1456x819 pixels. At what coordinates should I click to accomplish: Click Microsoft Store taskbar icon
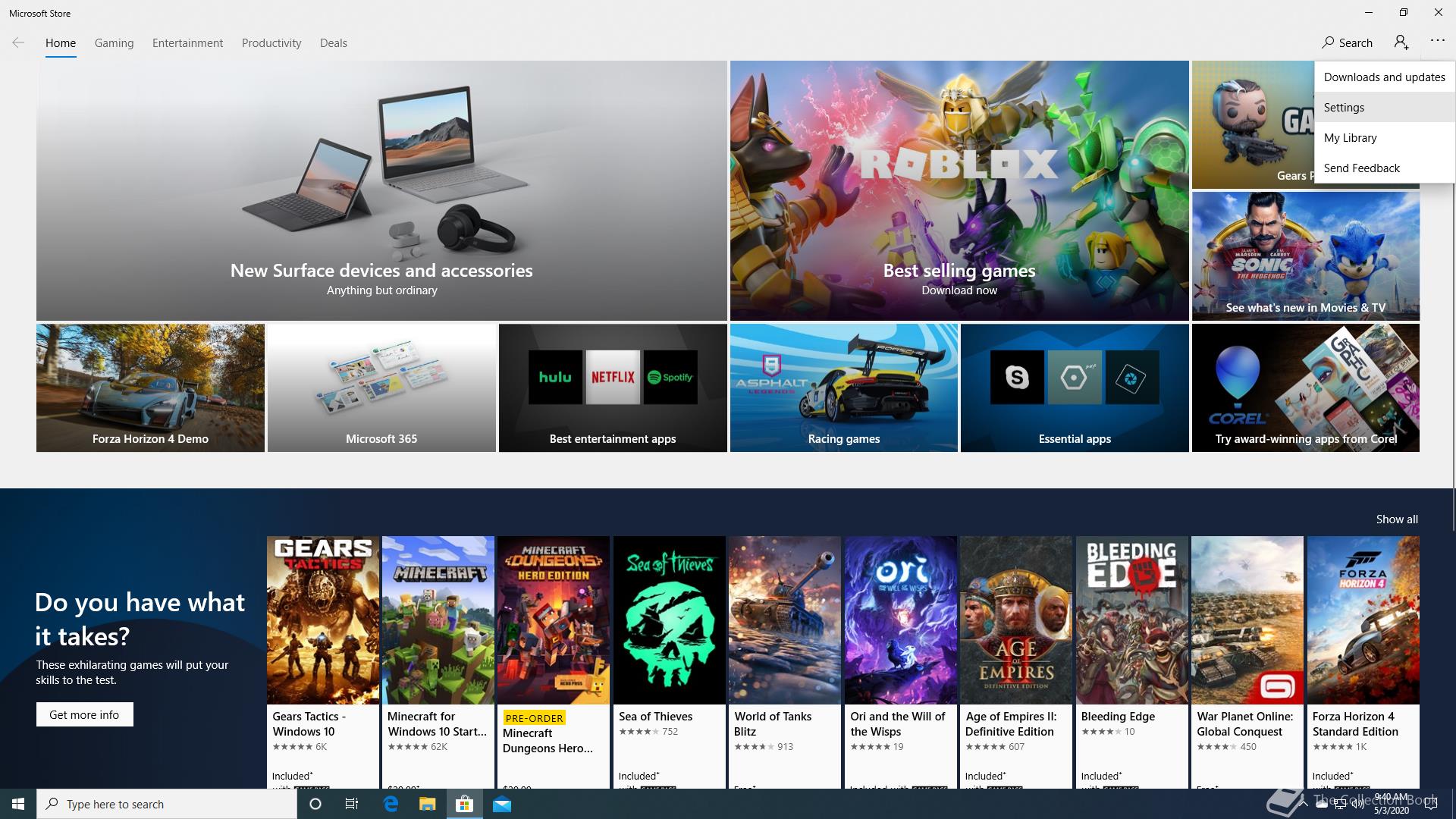(464, 804)
